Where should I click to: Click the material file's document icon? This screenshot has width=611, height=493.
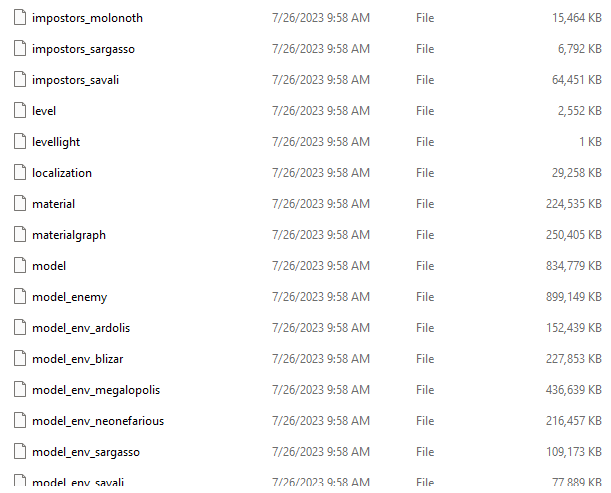[20, 203]
